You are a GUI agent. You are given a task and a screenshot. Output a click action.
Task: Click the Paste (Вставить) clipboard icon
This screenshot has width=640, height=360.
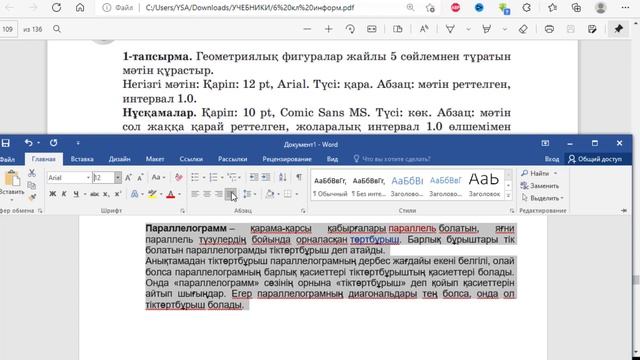[12, 178]
